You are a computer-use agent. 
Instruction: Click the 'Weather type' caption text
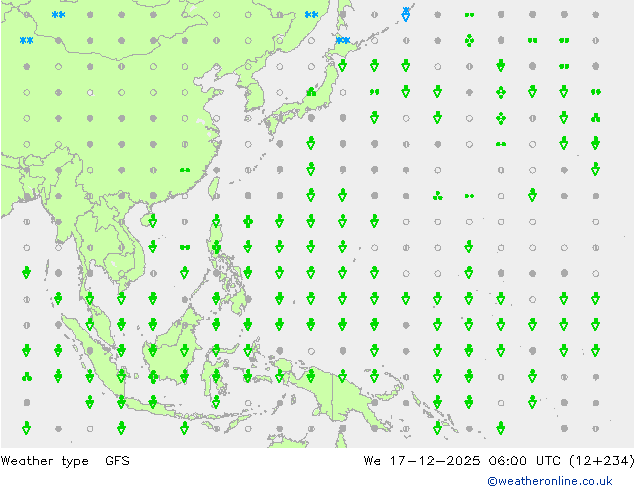point(44,461)
